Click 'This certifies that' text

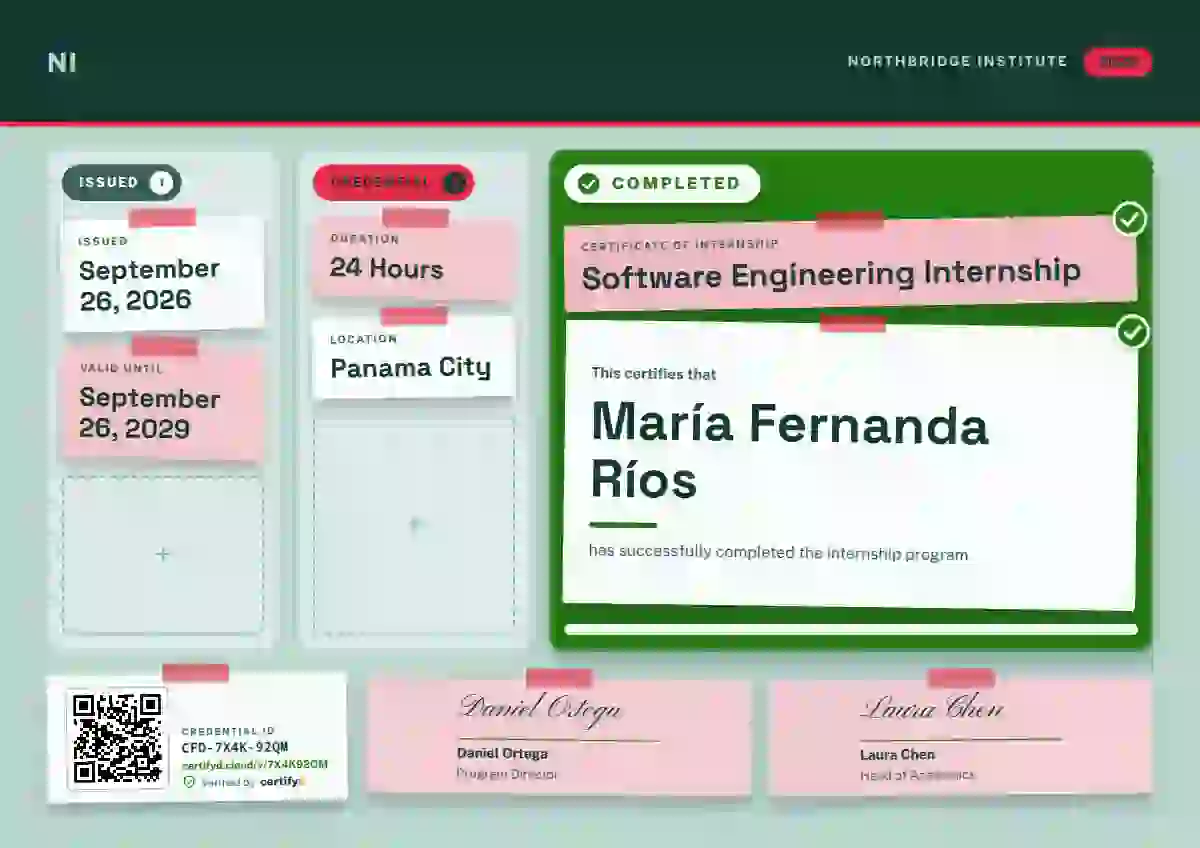(654, 374)
